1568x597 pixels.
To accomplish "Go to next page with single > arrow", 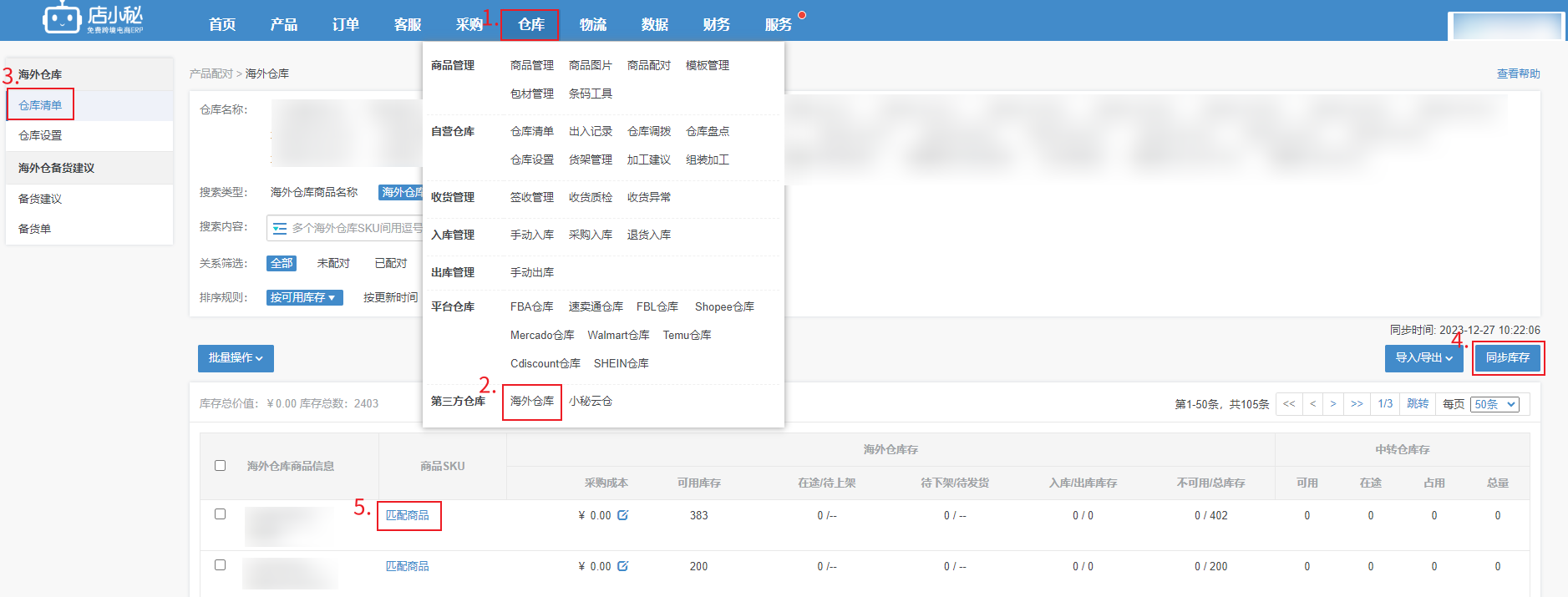I will coord(1333,404).
